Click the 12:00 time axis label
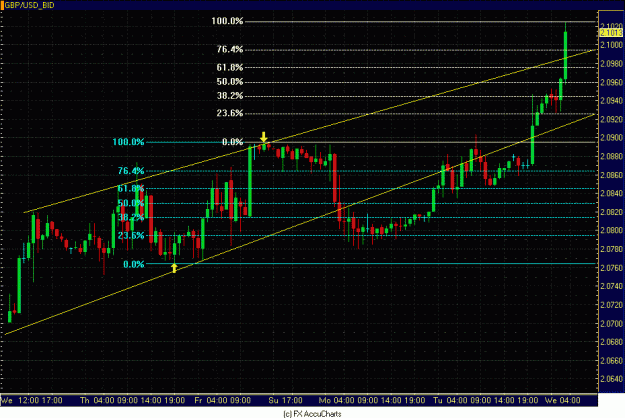The image size is (625, 418). point(28,400)
